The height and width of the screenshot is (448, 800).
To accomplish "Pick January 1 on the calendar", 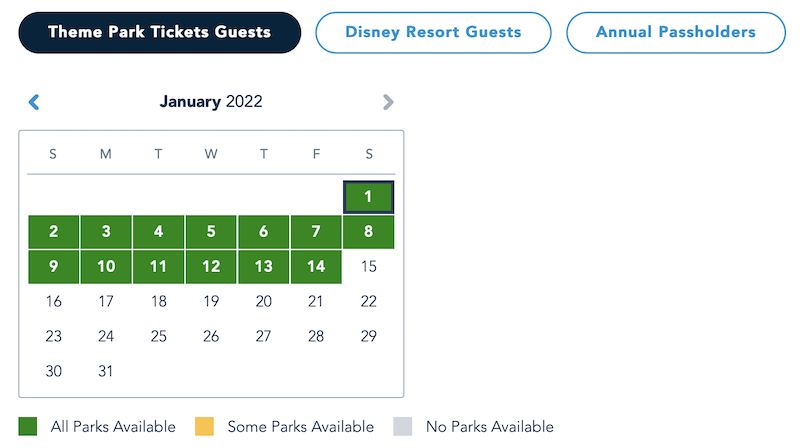I will coord(368,197).
